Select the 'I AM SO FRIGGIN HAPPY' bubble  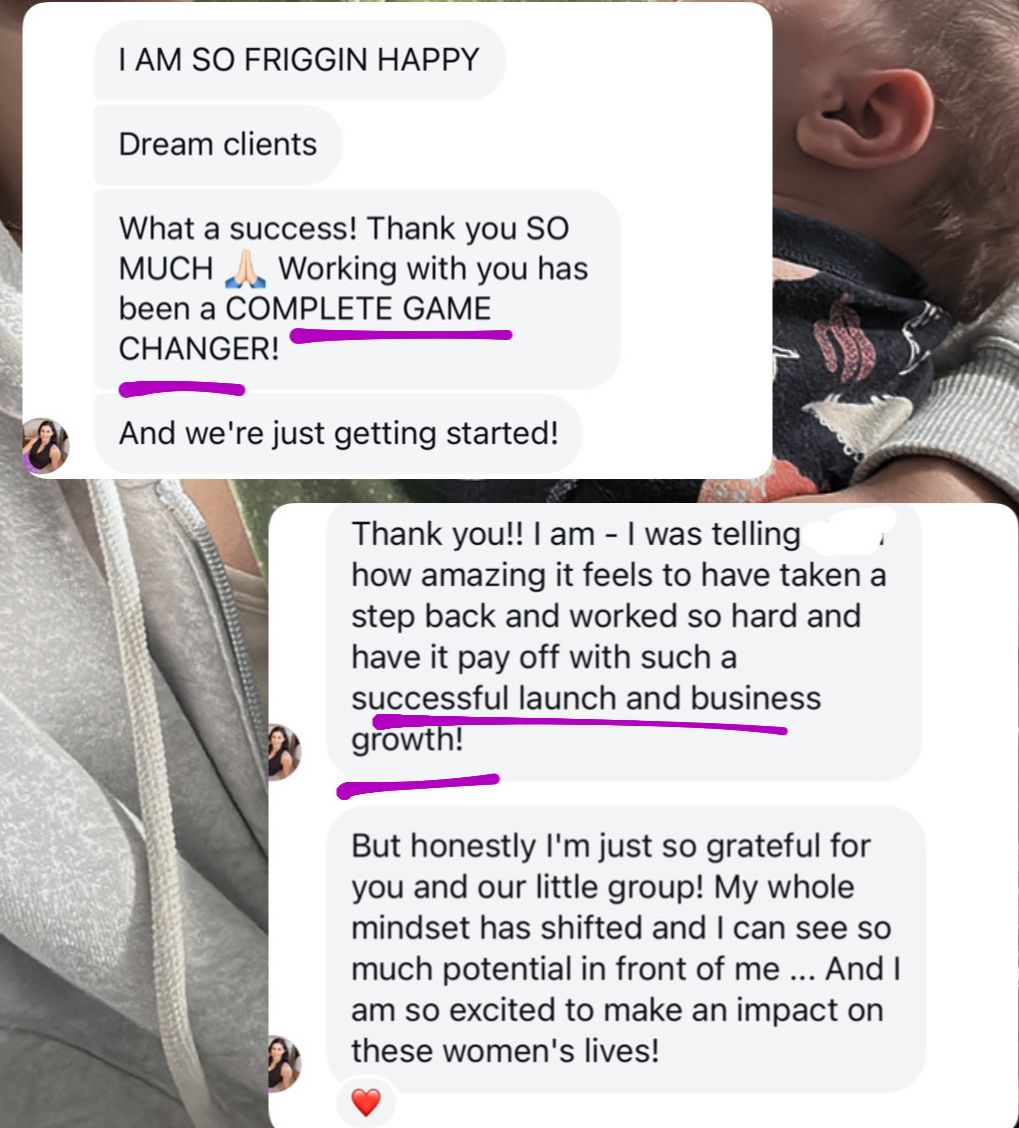coord(299,60)
